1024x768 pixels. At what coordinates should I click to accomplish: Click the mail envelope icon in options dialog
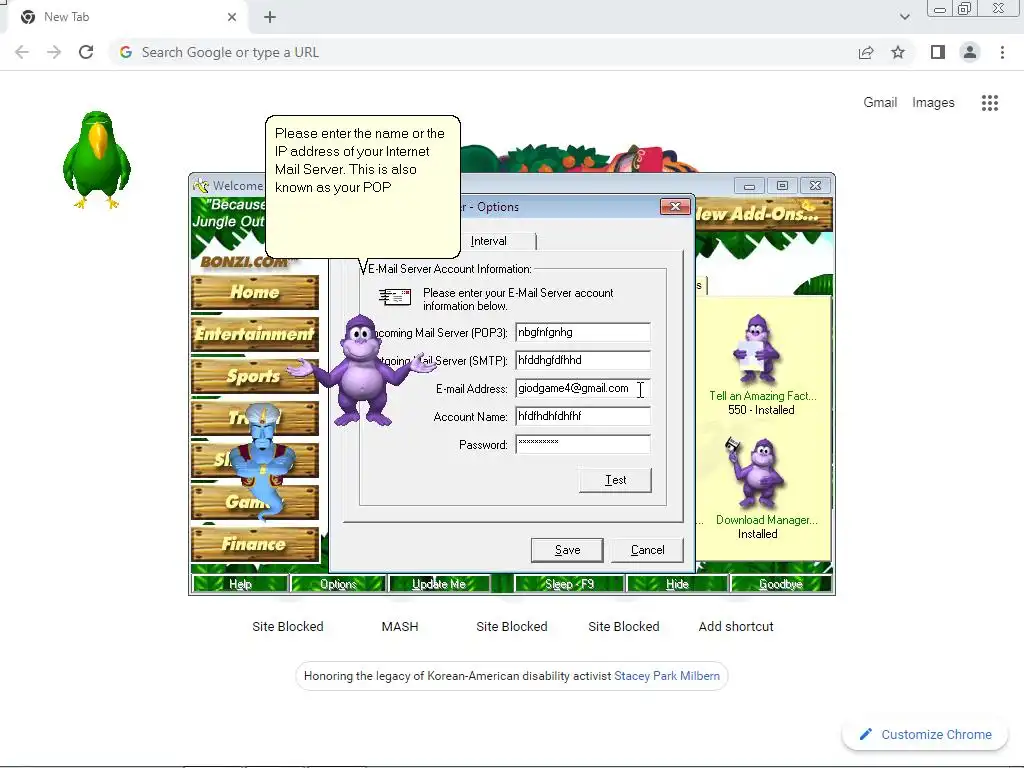click(395, 297)
